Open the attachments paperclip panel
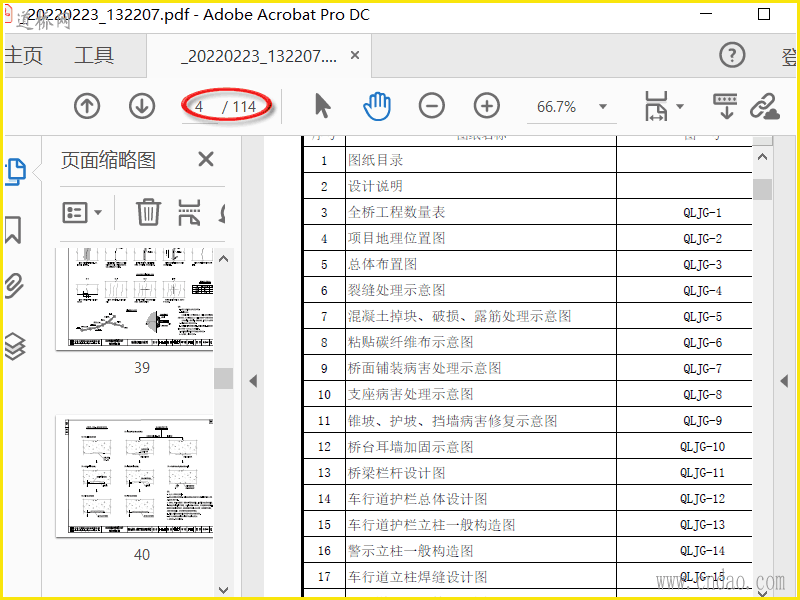Screen dimensions: 800x600 (14, 286)
